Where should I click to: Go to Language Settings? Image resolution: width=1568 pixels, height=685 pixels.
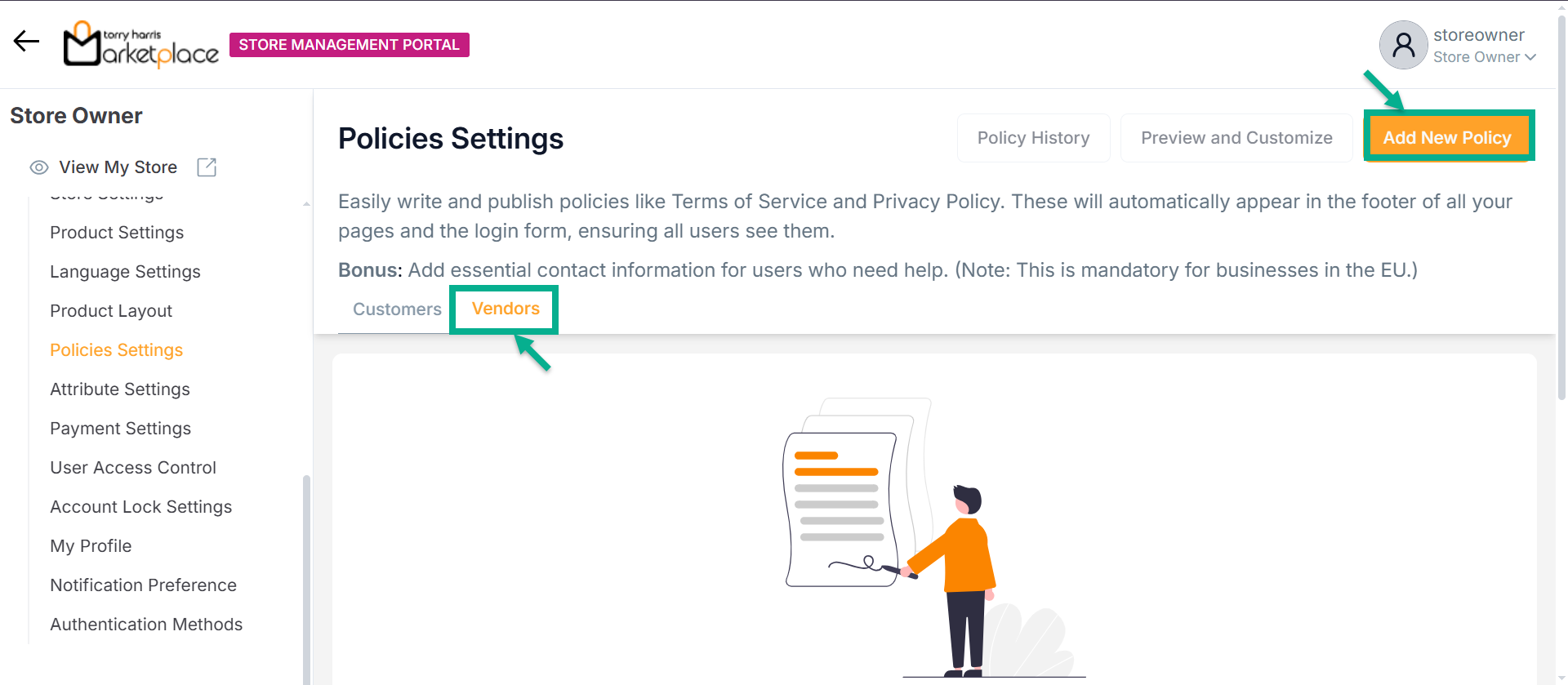(x=125, y=272)
